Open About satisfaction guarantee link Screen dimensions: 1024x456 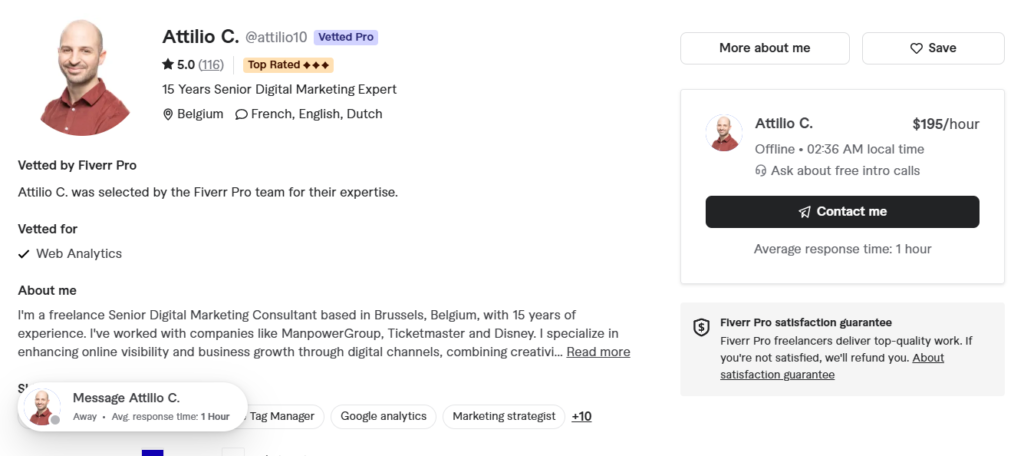tap(832, 366)
